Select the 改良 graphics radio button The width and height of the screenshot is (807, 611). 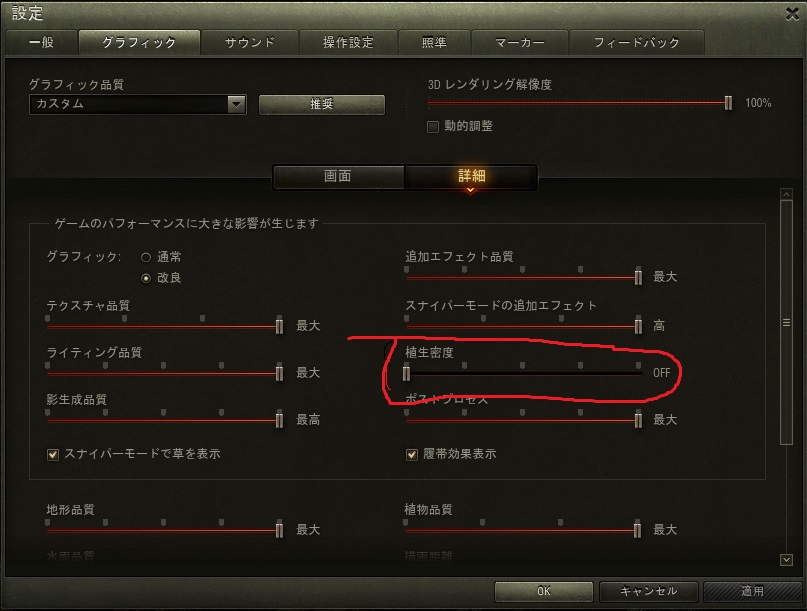(146, 278)
